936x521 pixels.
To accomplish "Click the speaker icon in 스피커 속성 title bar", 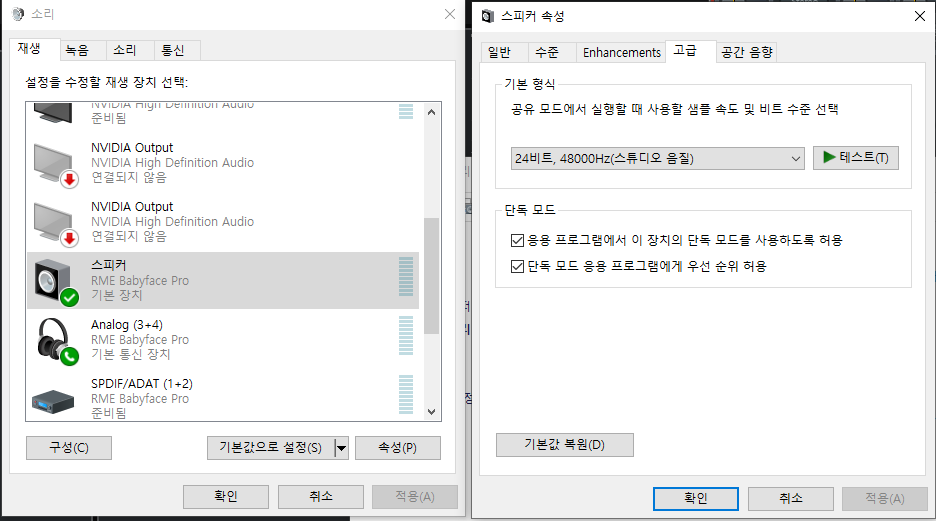I will (x=488, y=16).
